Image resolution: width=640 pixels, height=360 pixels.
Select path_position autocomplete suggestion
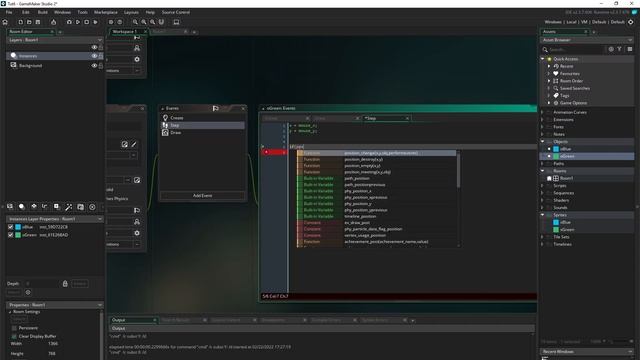[x=376, y=178]
